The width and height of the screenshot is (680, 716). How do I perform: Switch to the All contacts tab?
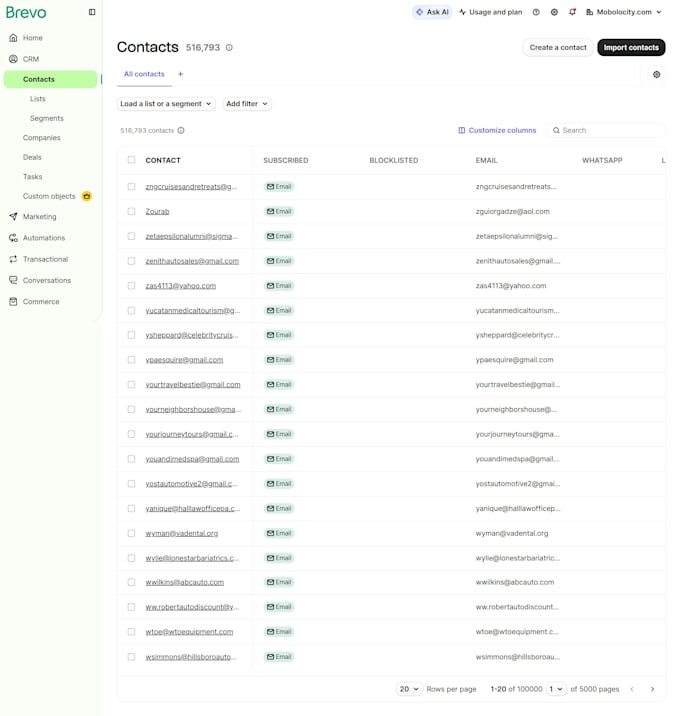tap(144, 74)
